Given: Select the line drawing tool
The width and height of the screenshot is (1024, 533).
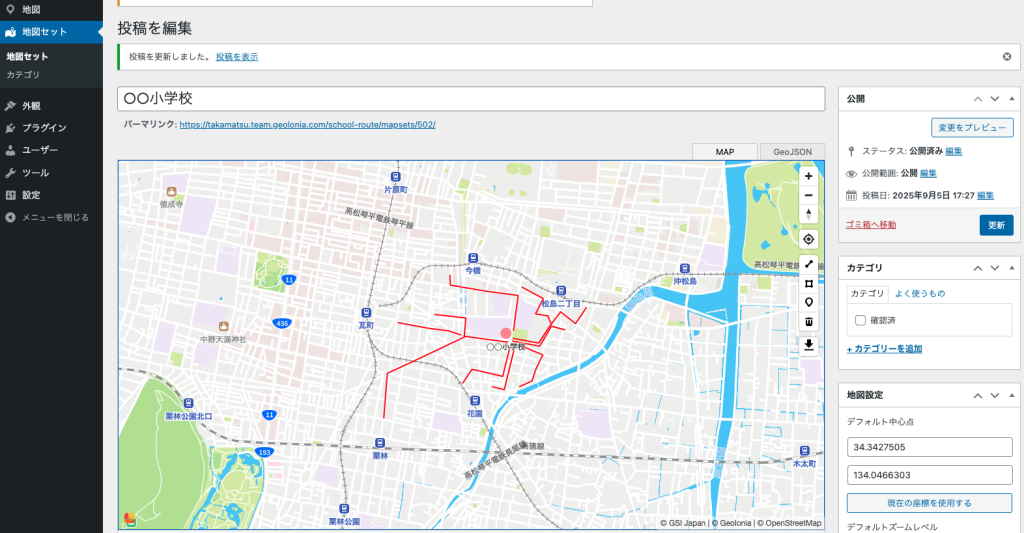Looking at the screenshot, I should click(x=808, y=263).
